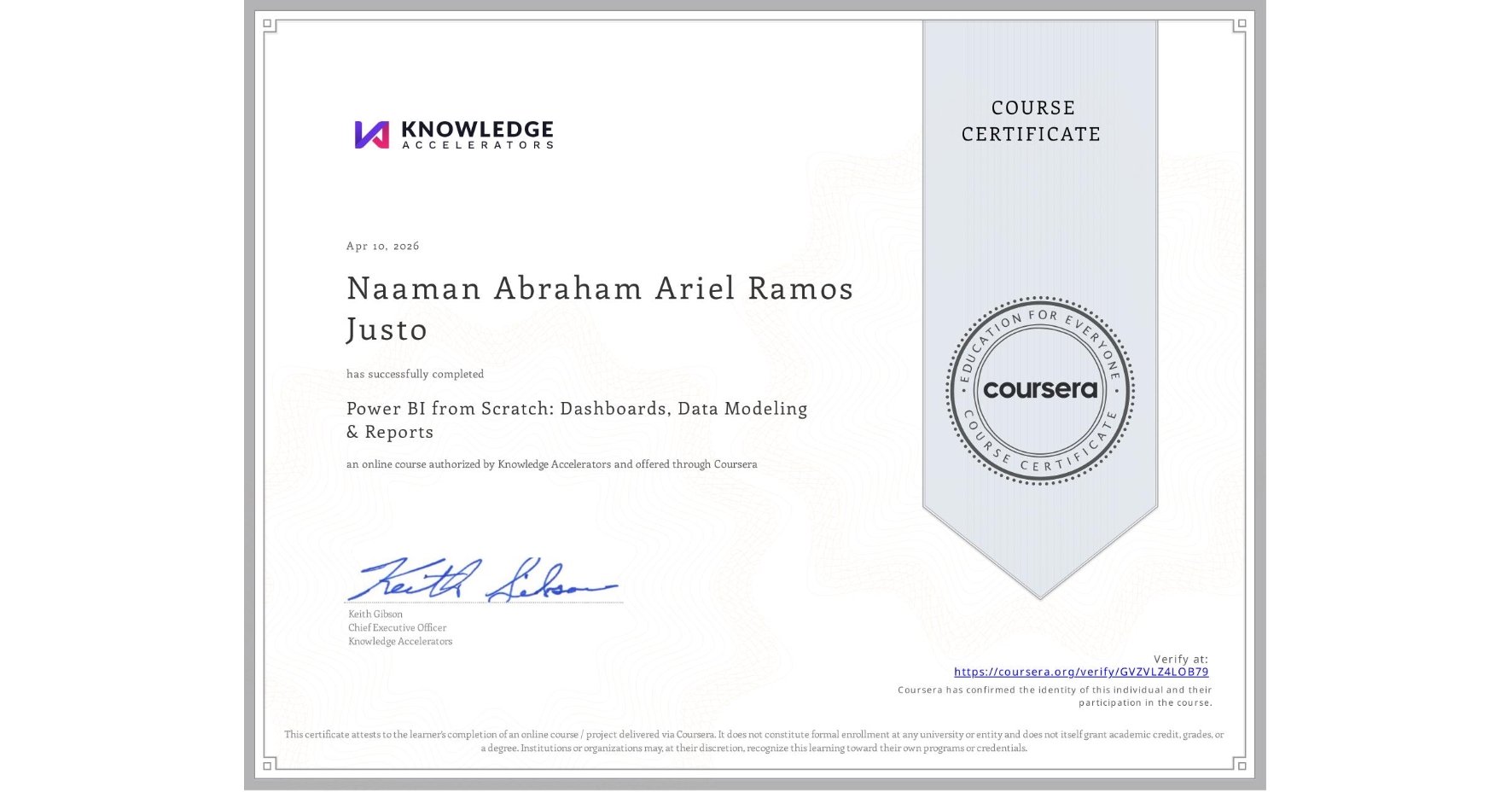1512x792 pixels.
Task: Click the 'ACCELERATORS' logo subtitle
Action: (x=478, y=145)
